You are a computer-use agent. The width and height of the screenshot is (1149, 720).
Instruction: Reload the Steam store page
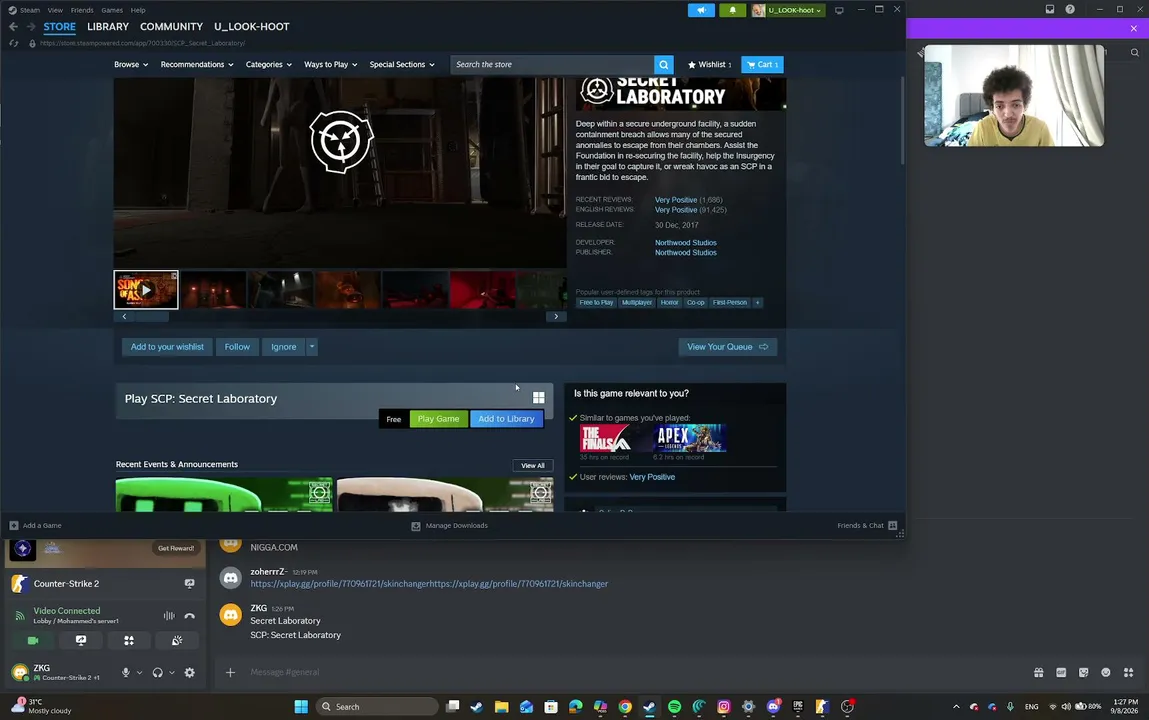click(13, 43)
